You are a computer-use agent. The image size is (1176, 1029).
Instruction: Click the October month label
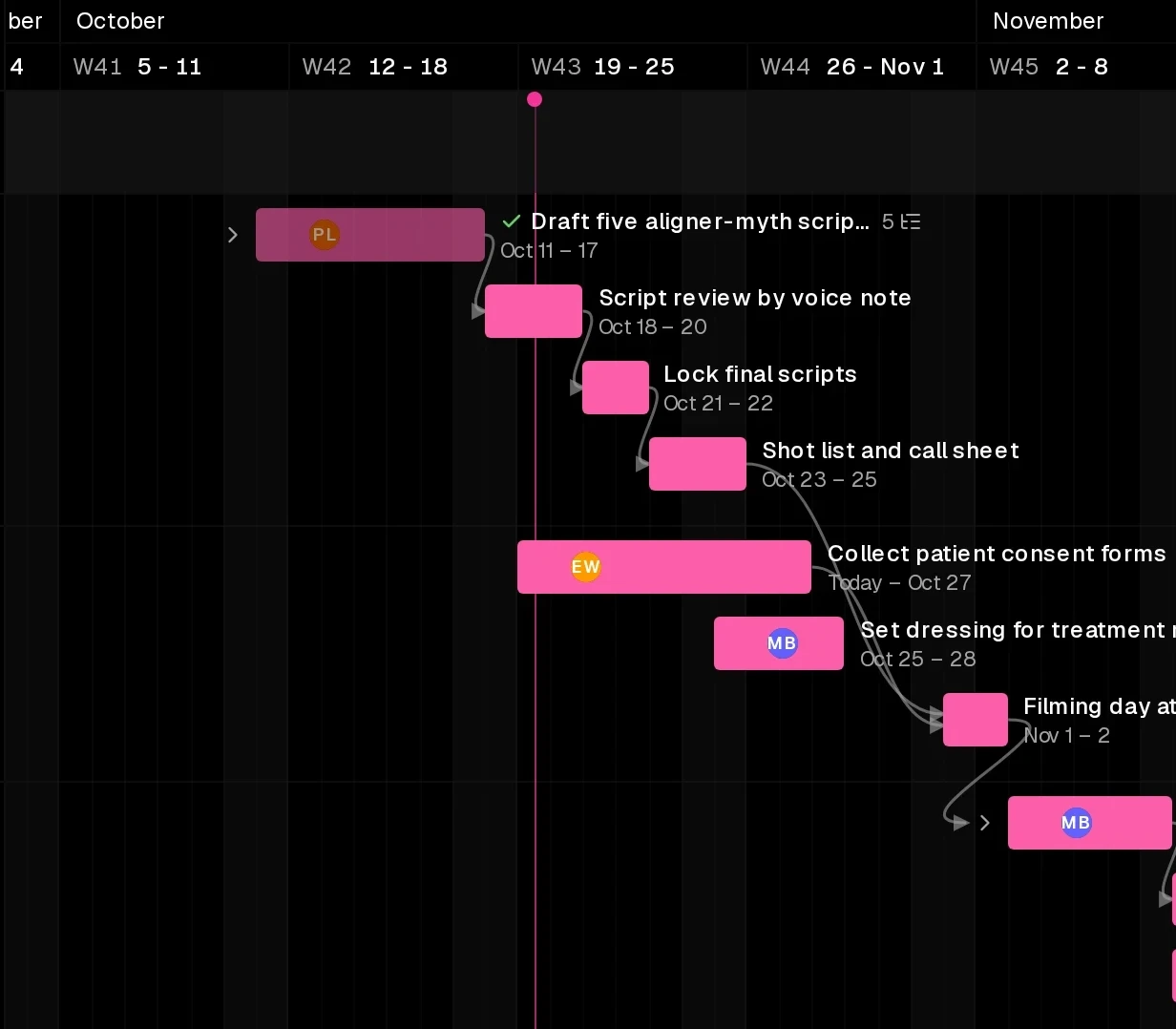click(120, 21)
